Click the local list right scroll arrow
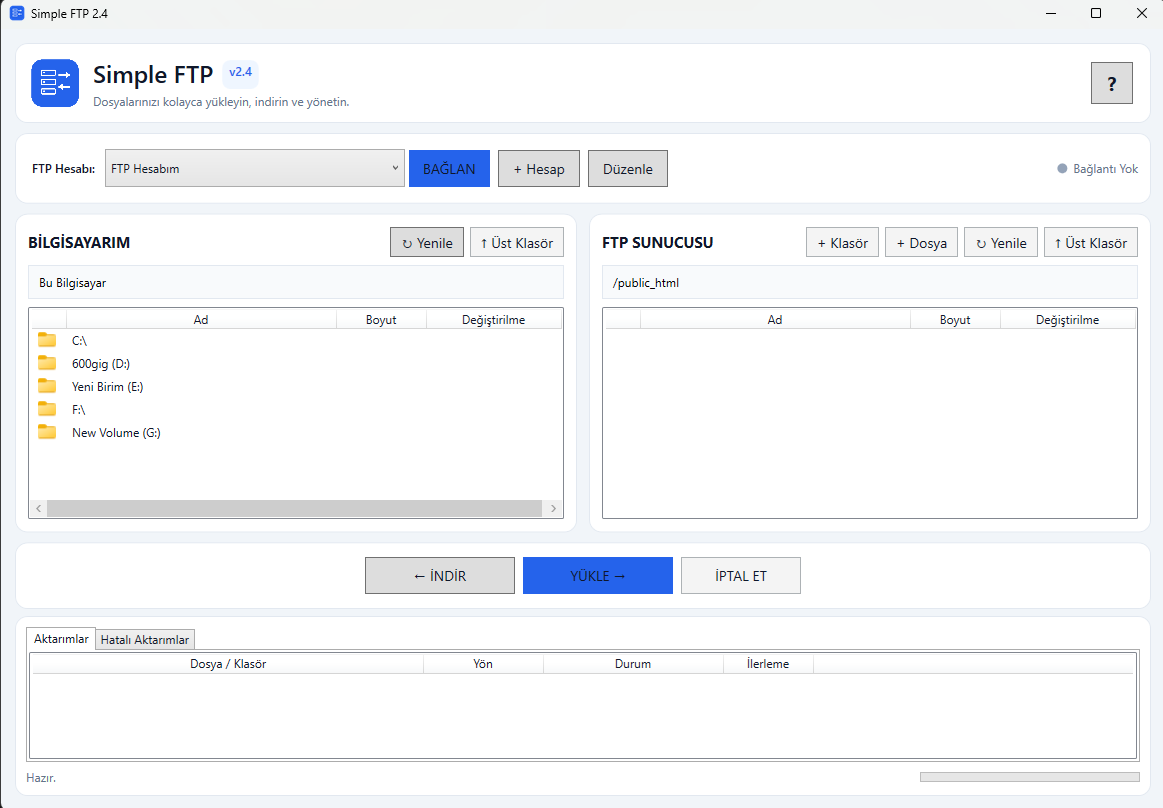 553,508
